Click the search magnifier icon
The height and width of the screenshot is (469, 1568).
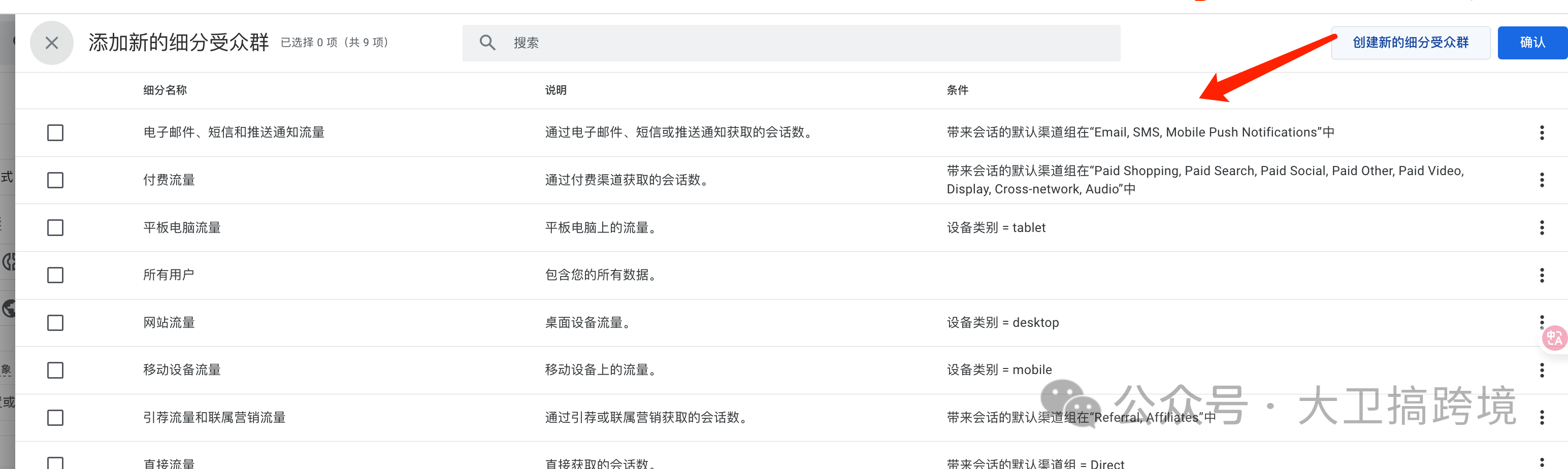coord(487,43)
